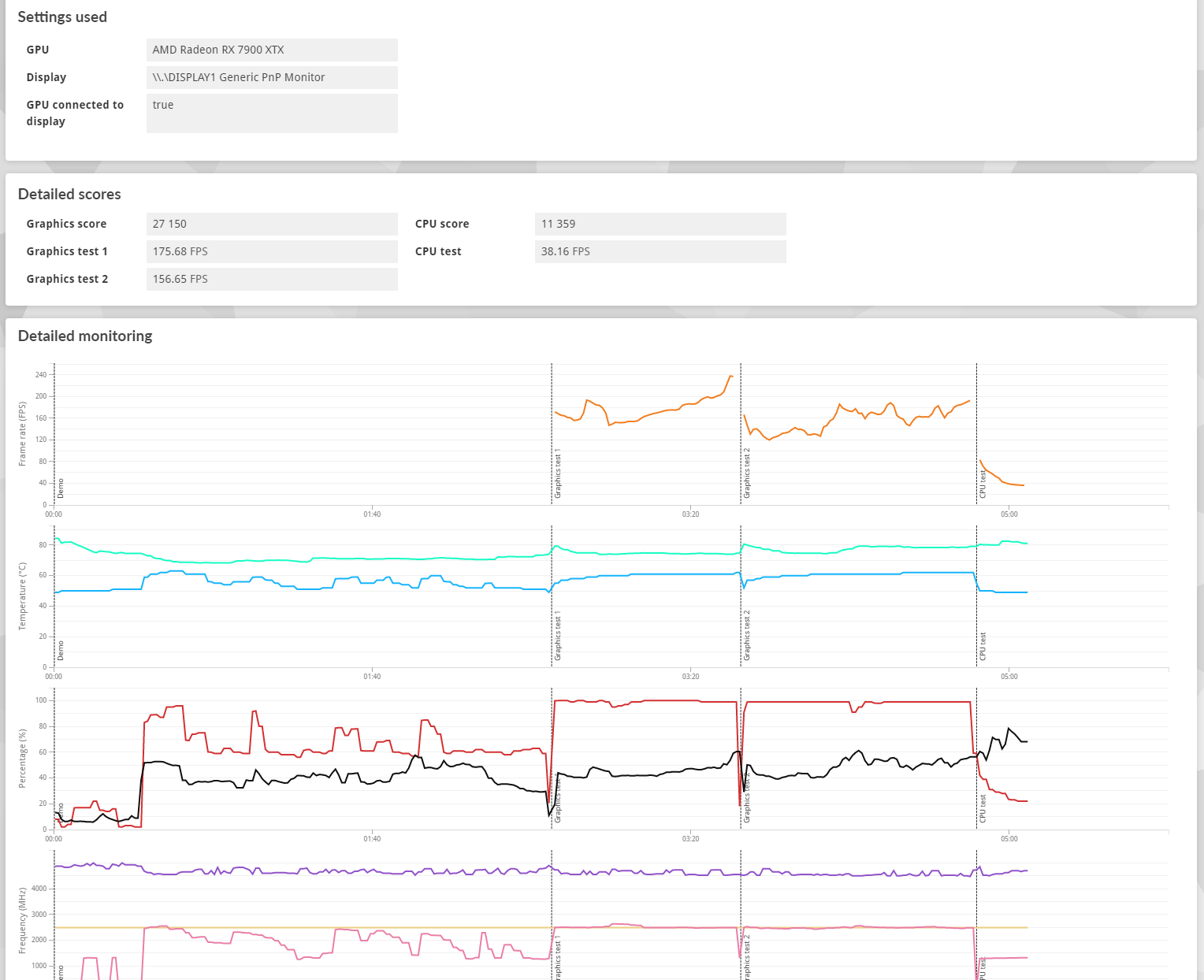Select the 175.68 FPS Graphics test 1 value

272,251
